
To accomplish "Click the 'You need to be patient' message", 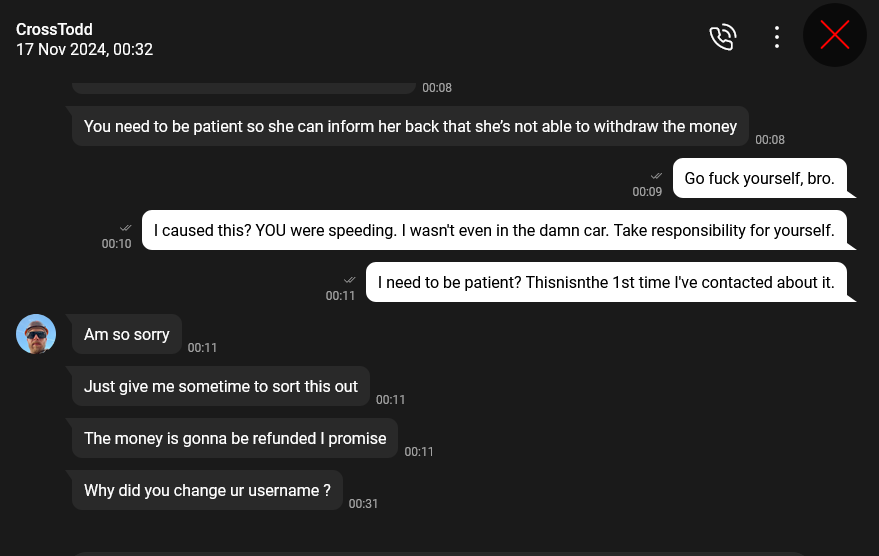I will [x=410, y=126].
